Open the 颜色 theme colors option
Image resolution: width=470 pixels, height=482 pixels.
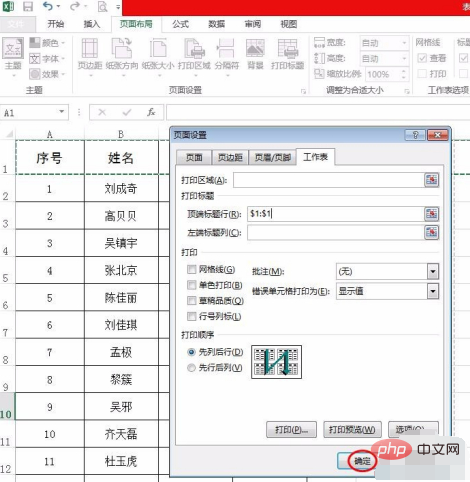[47, 43]
